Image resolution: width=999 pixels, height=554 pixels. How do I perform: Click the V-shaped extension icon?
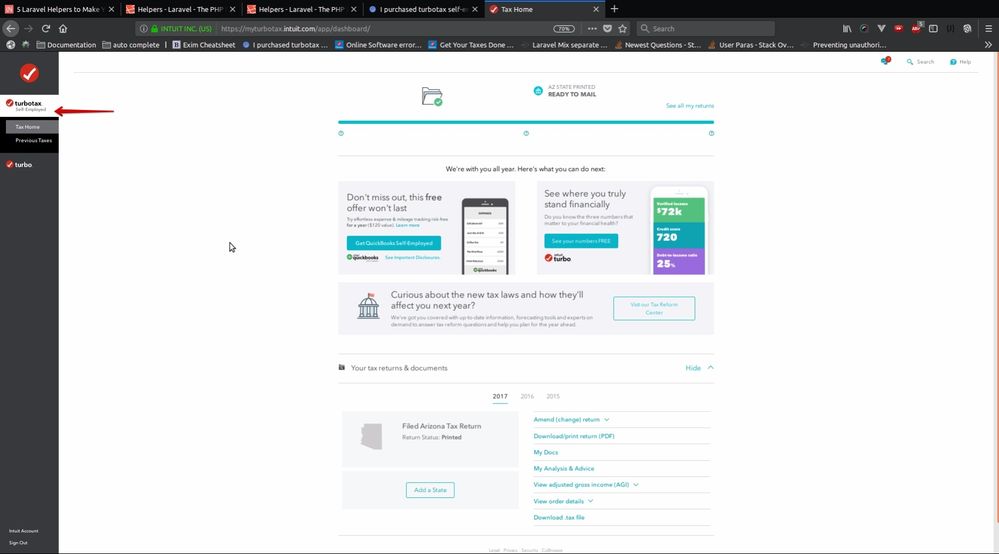tap(881, 28)
